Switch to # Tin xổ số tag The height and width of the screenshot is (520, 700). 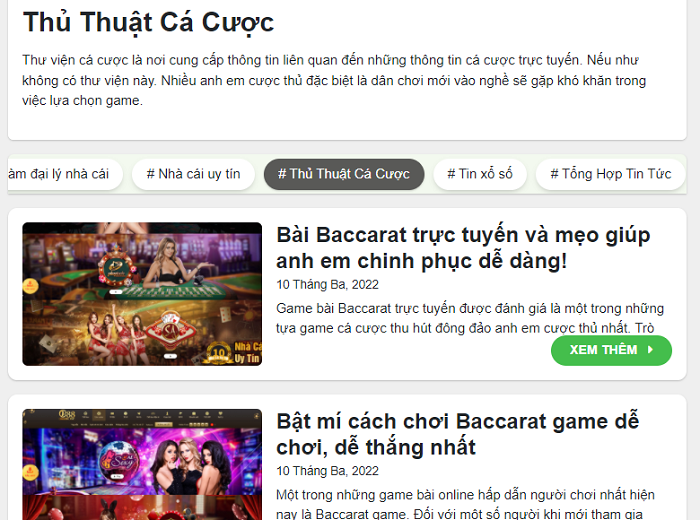coord(480,174)
